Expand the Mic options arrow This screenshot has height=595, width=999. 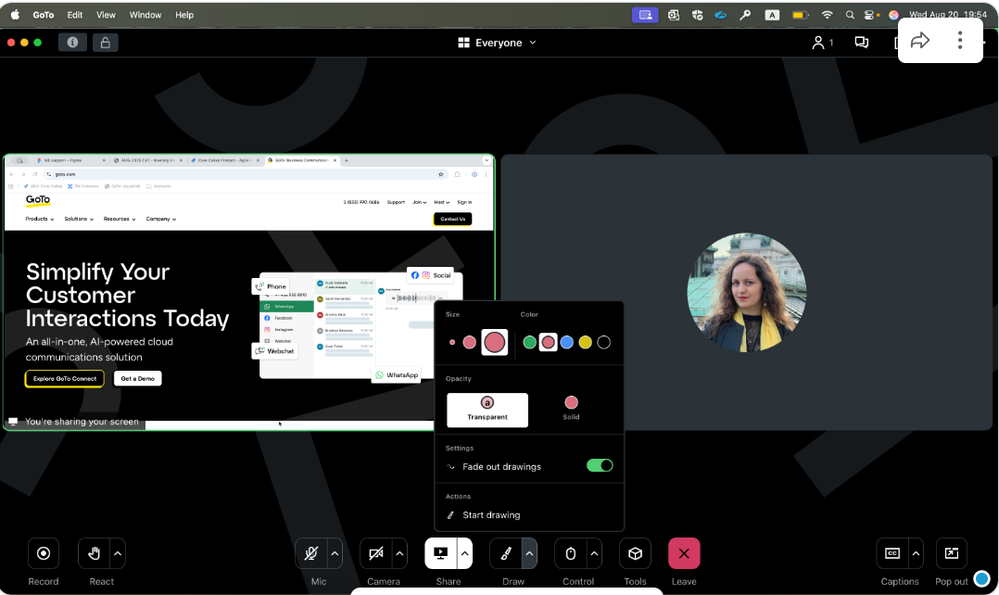(x=335, y=553)
